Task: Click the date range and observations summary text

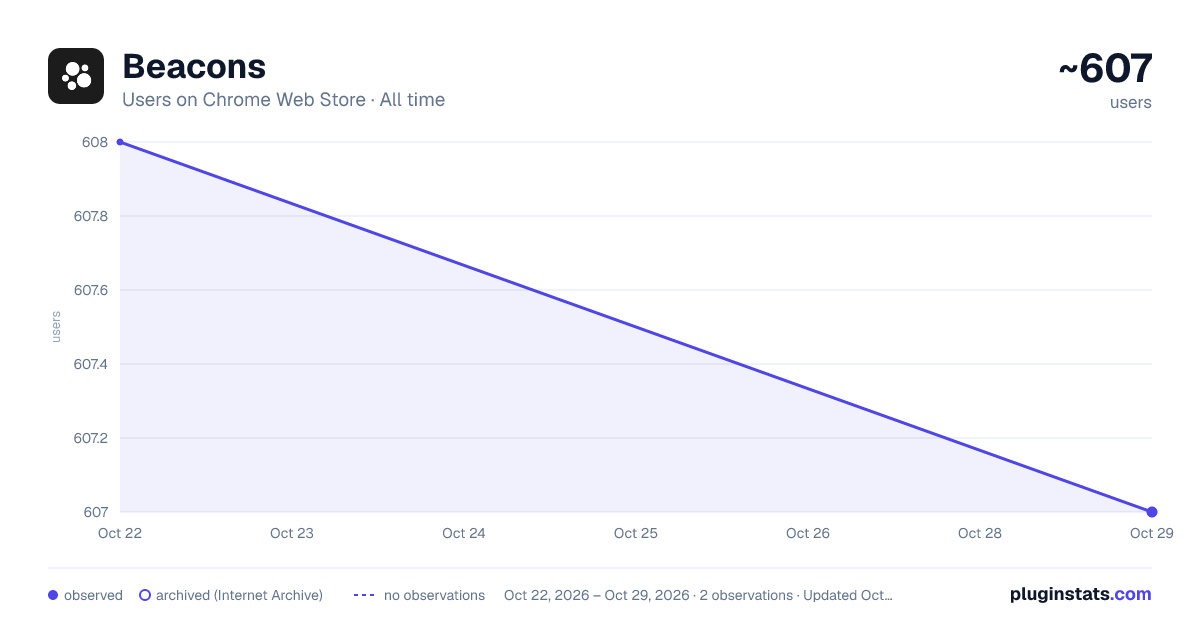Action: pyautogui.click(x=698, y=595)
